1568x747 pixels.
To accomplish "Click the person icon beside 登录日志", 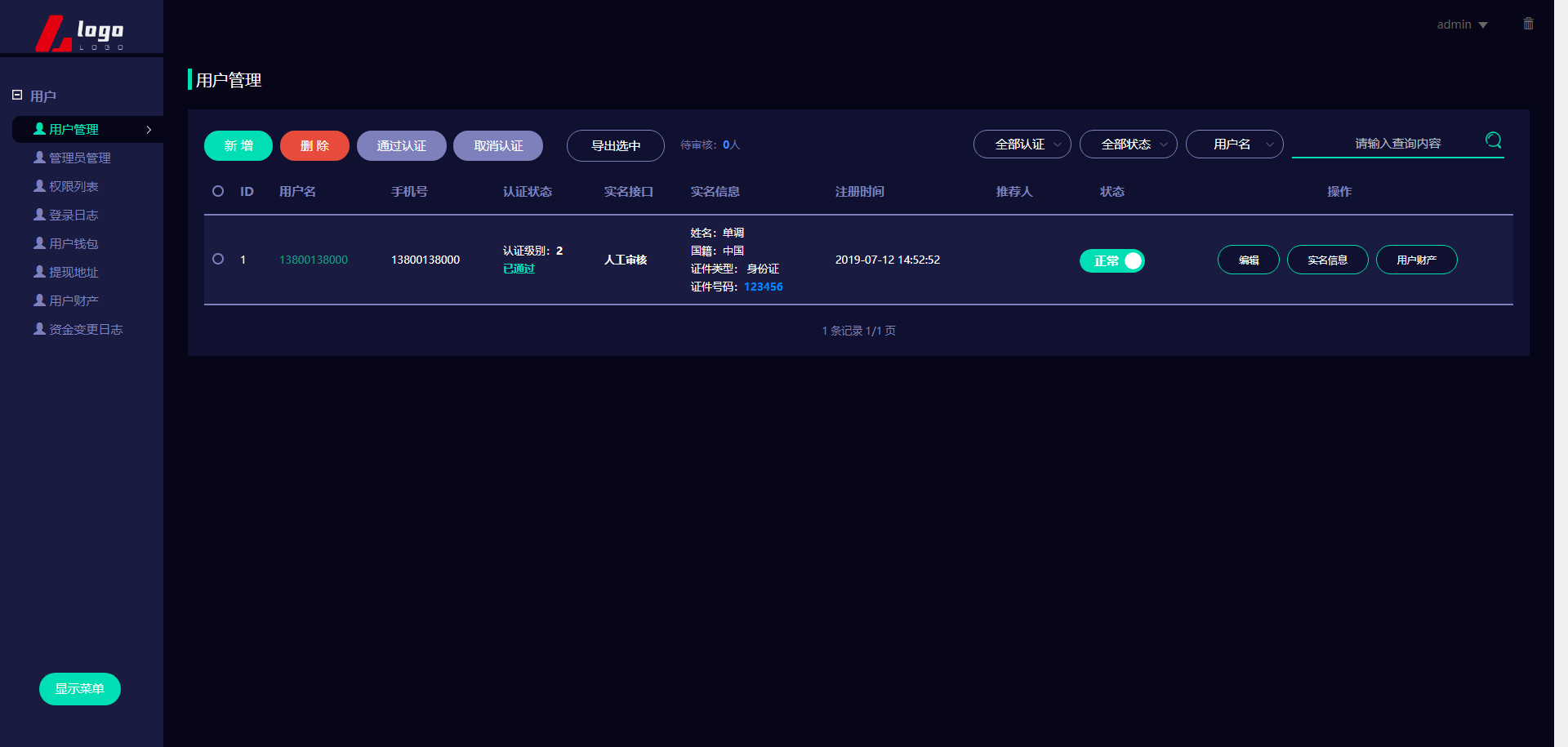I will (x=39, y=215).
